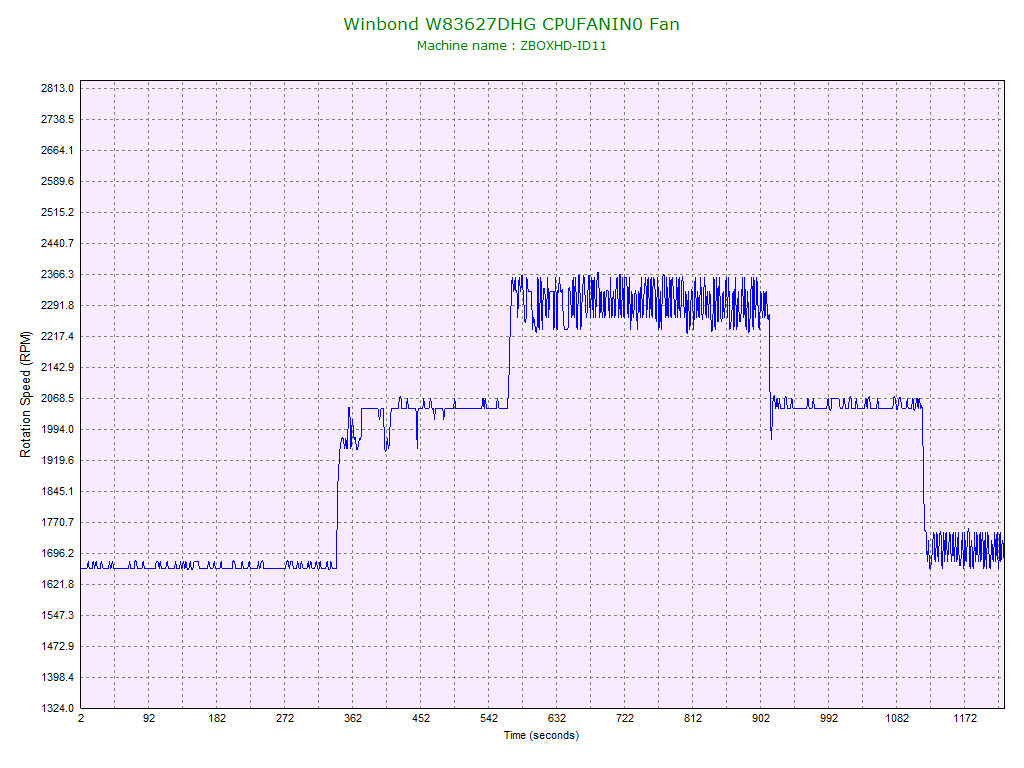This screenshot has width=1024, height=768.
Task: Click the y-axis value 2738.5
Action: point(57,120)
